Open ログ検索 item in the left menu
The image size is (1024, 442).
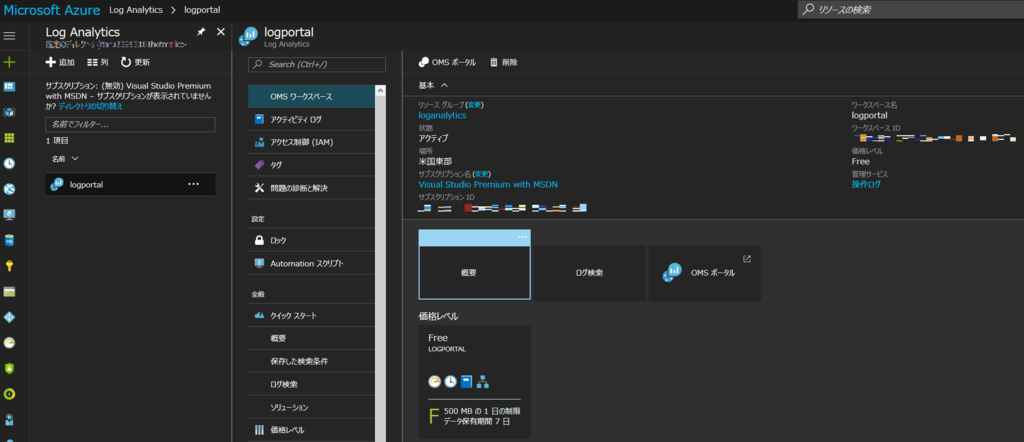[x=312, y=384]
